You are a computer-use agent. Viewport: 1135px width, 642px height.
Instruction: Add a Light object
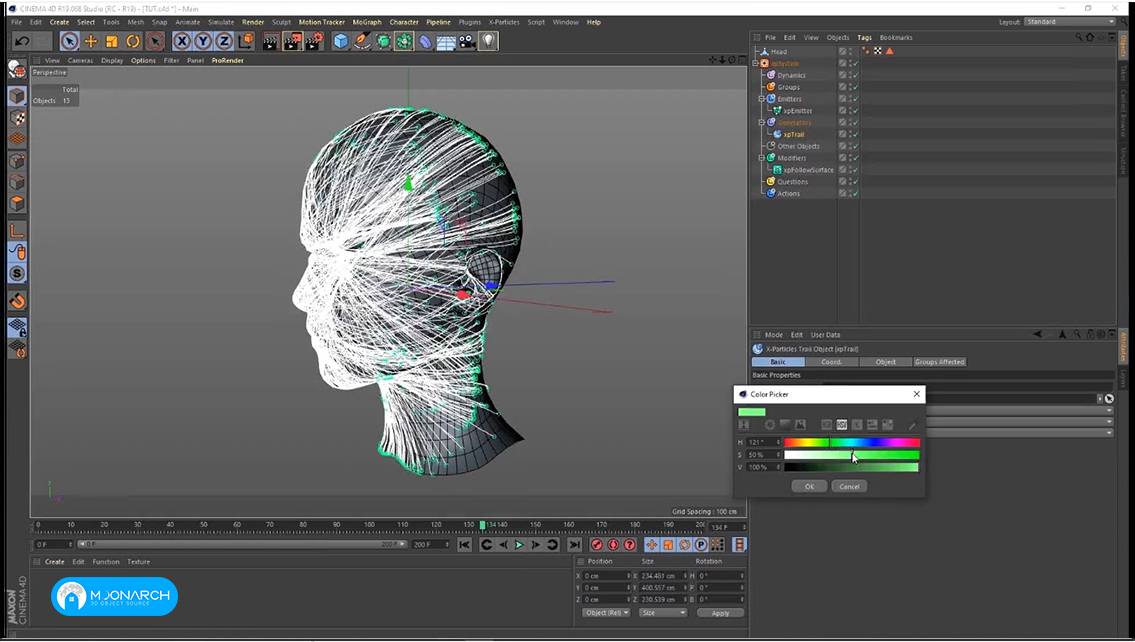coord(489,41)
